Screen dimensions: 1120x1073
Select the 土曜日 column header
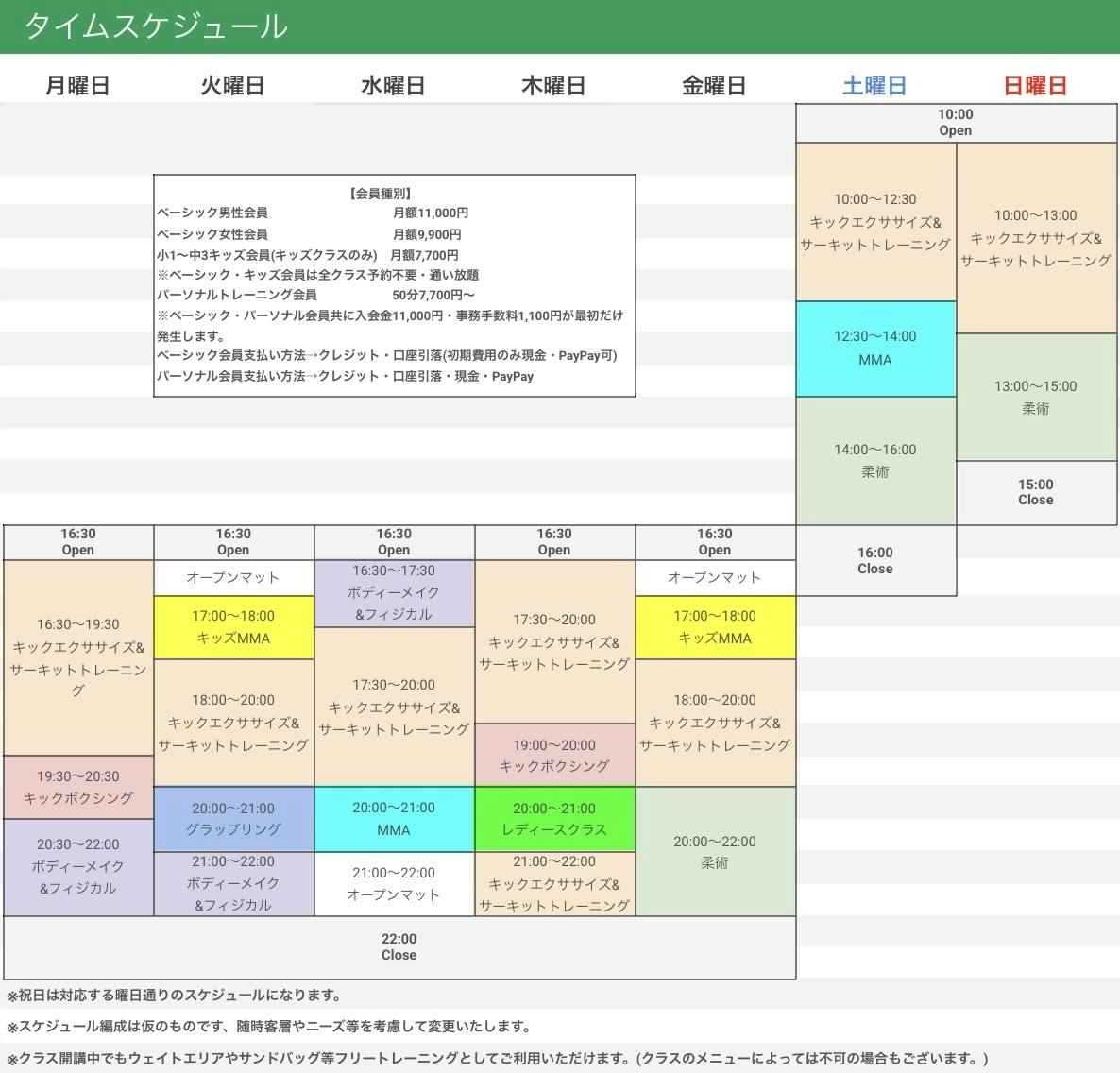(x=874, y=86)
